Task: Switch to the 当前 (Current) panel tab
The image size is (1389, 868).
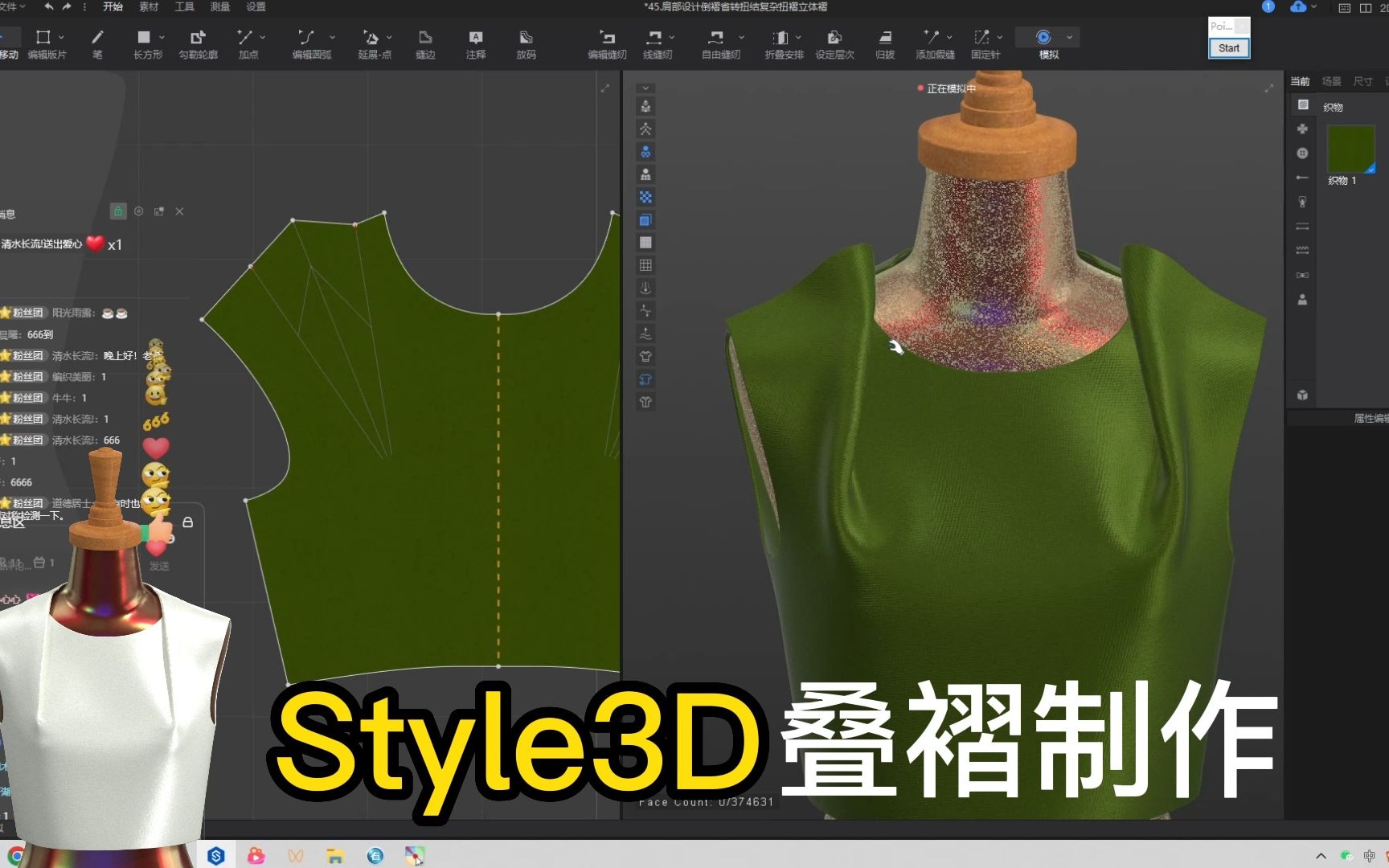Action: (x=1300, y=81)
